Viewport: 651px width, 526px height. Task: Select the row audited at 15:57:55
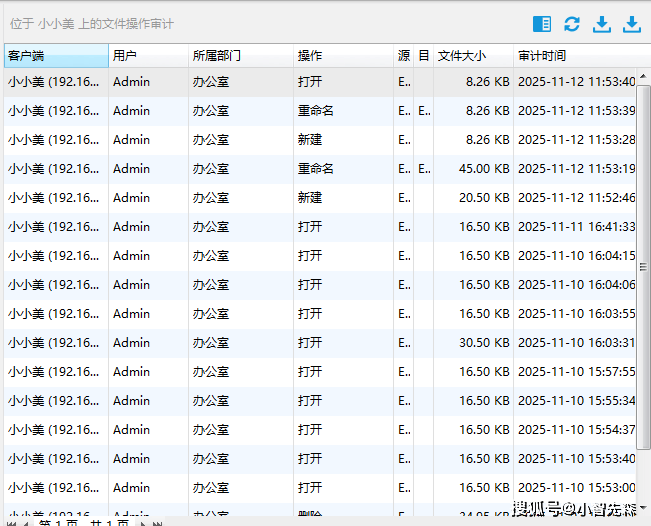click(320, 372)
